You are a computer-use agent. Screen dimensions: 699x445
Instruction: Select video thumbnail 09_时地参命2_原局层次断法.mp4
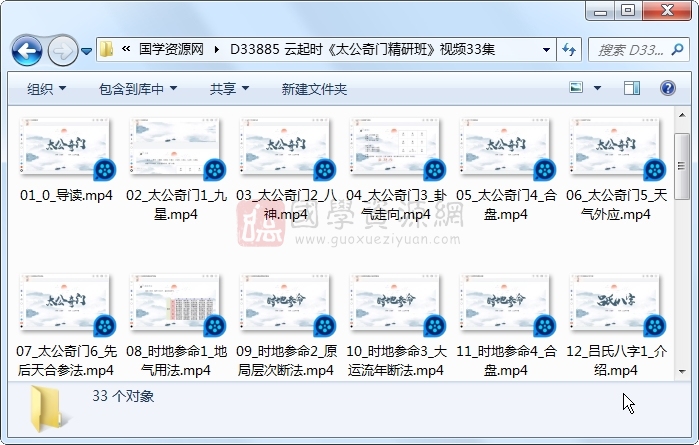click(286, 303)
